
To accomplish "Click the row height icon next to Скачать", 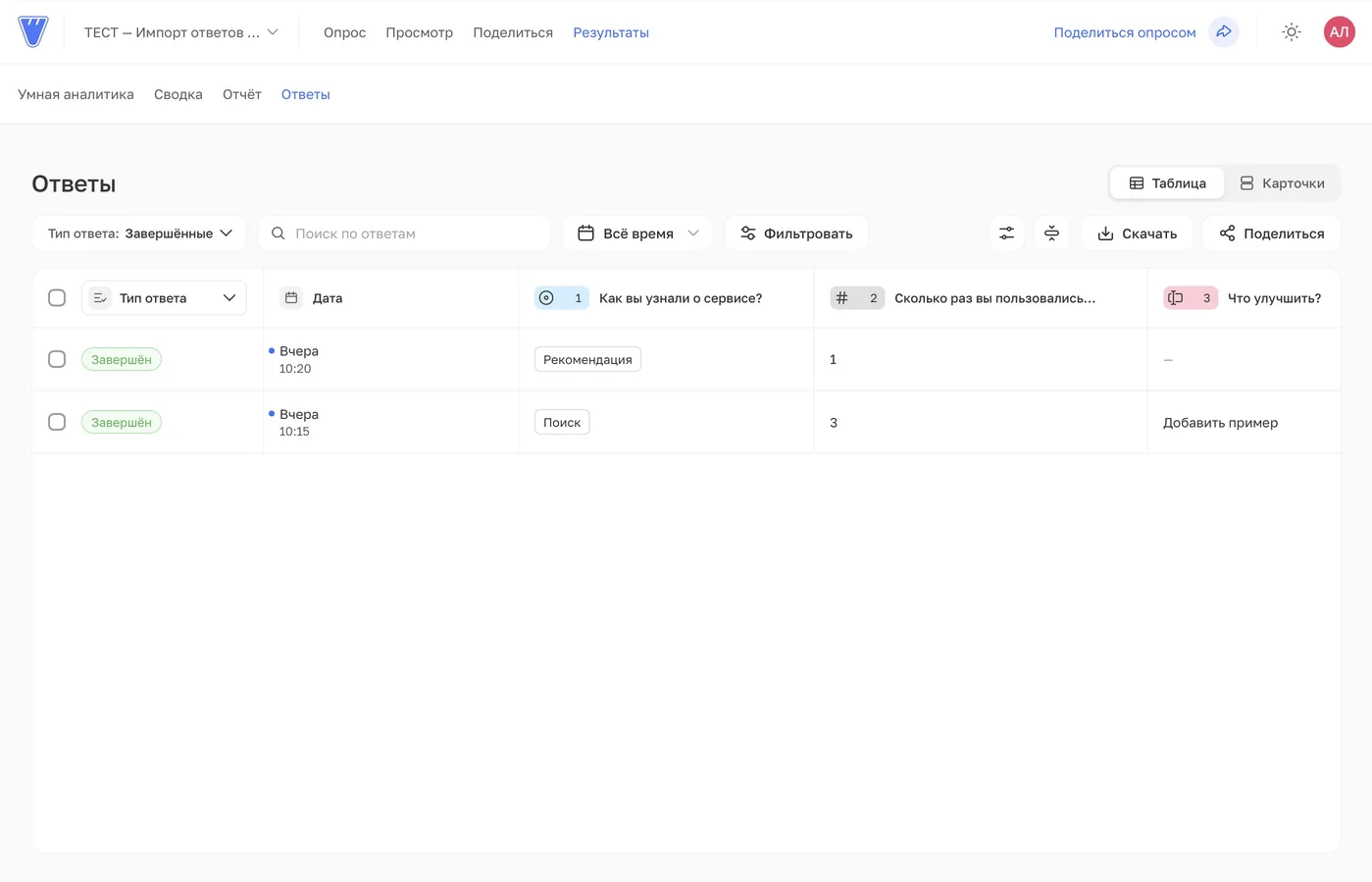I will point(1051,233).
